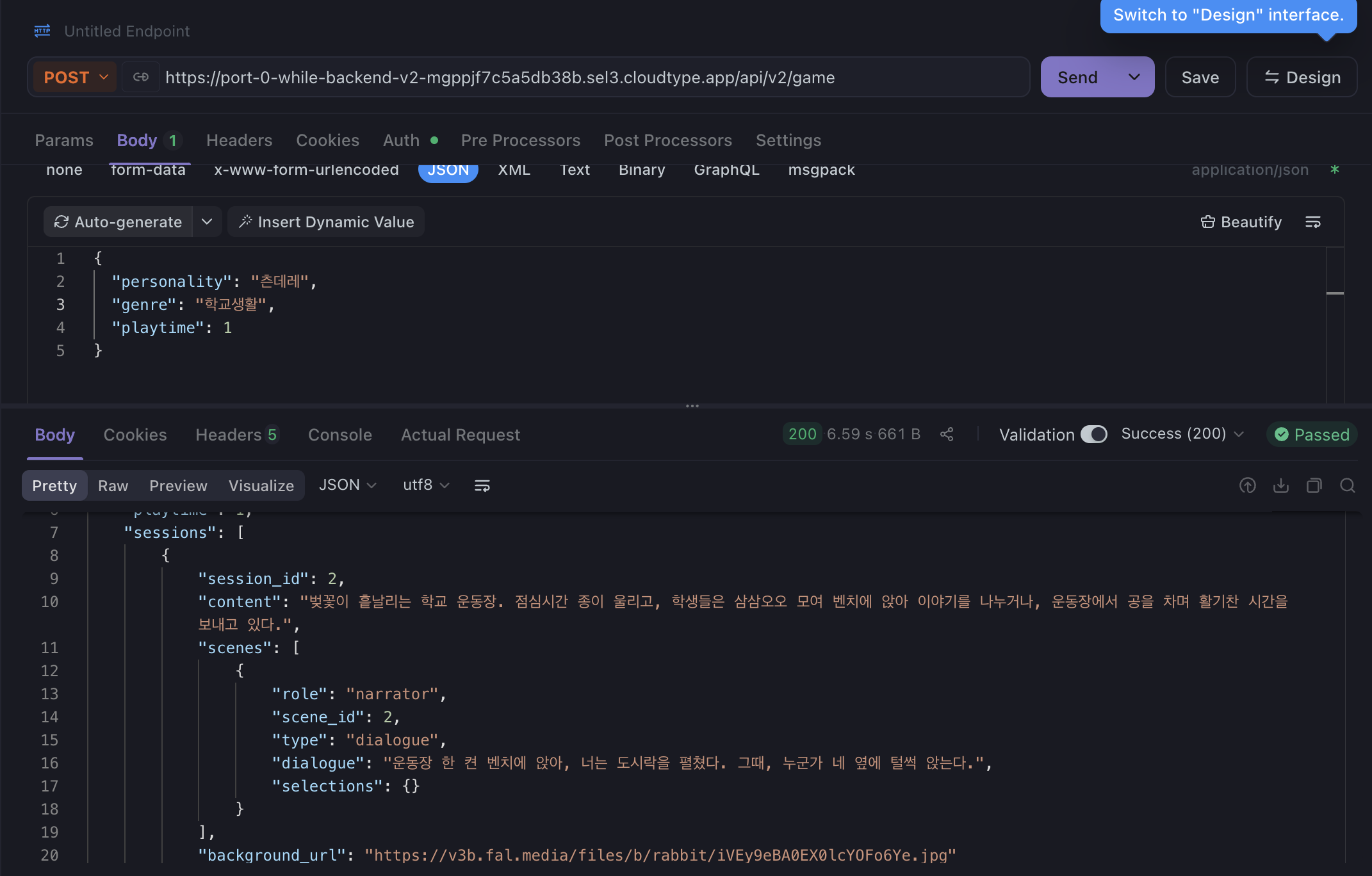Save the endpoint

pyautogui.click(x=1200, y=77)
